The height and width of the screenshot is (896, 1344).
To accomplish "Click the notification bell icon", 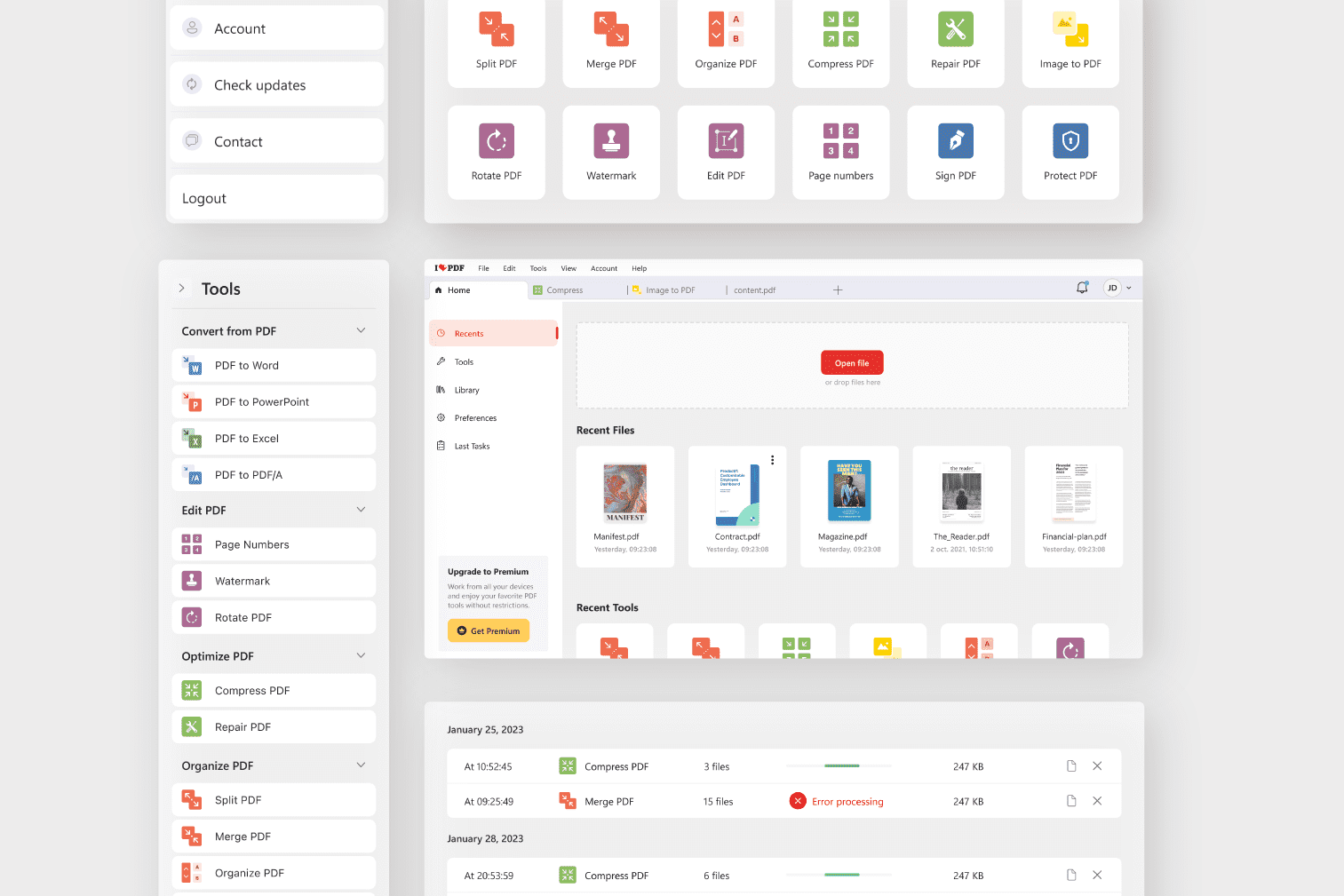I will [x=1082, y=287].
